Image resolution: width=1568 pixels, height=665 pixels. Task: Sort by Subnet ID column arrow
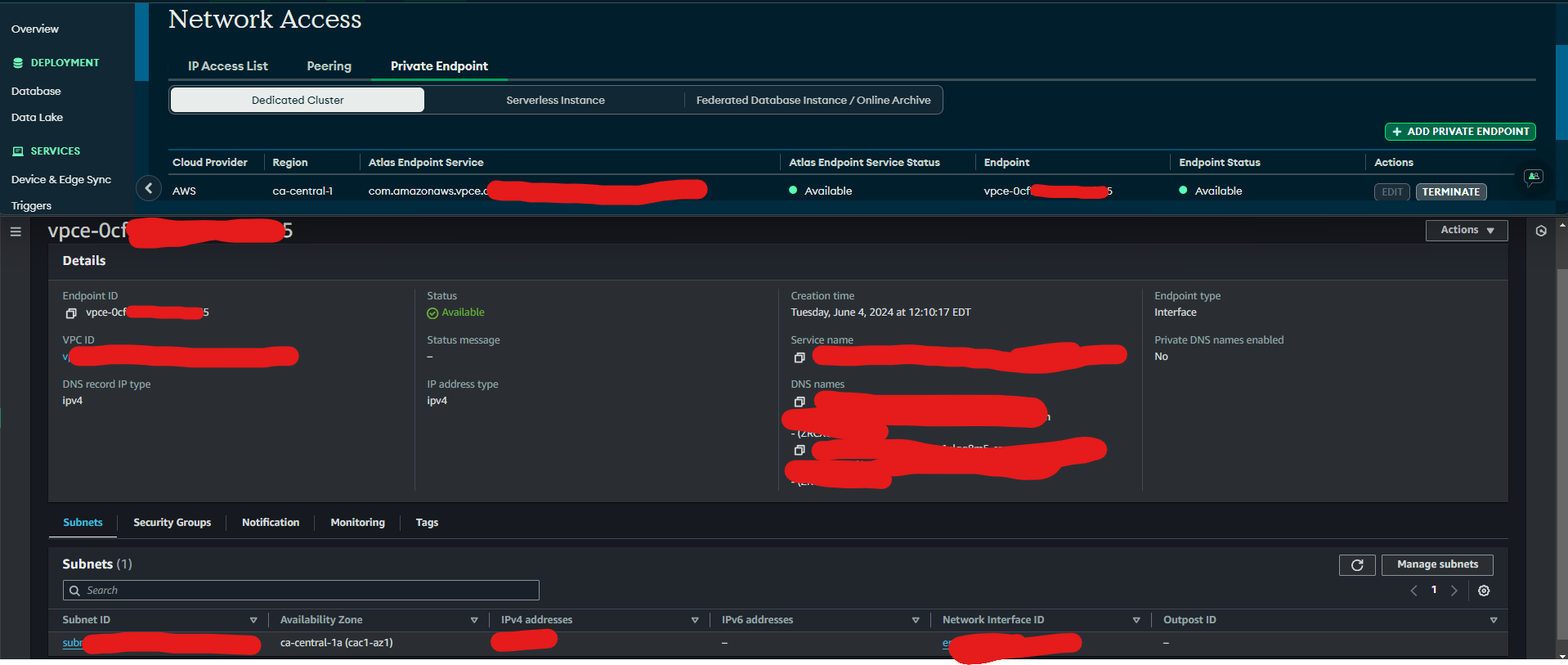tap(253, 621)
